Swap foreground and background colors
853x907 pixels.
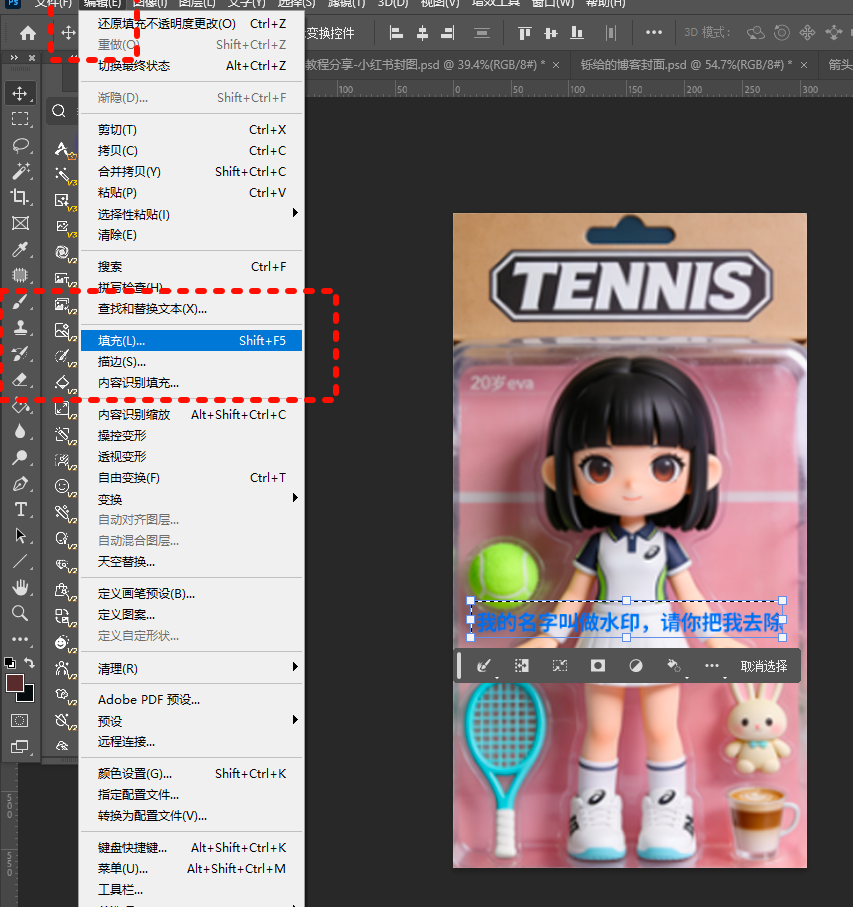coord(30,663)
